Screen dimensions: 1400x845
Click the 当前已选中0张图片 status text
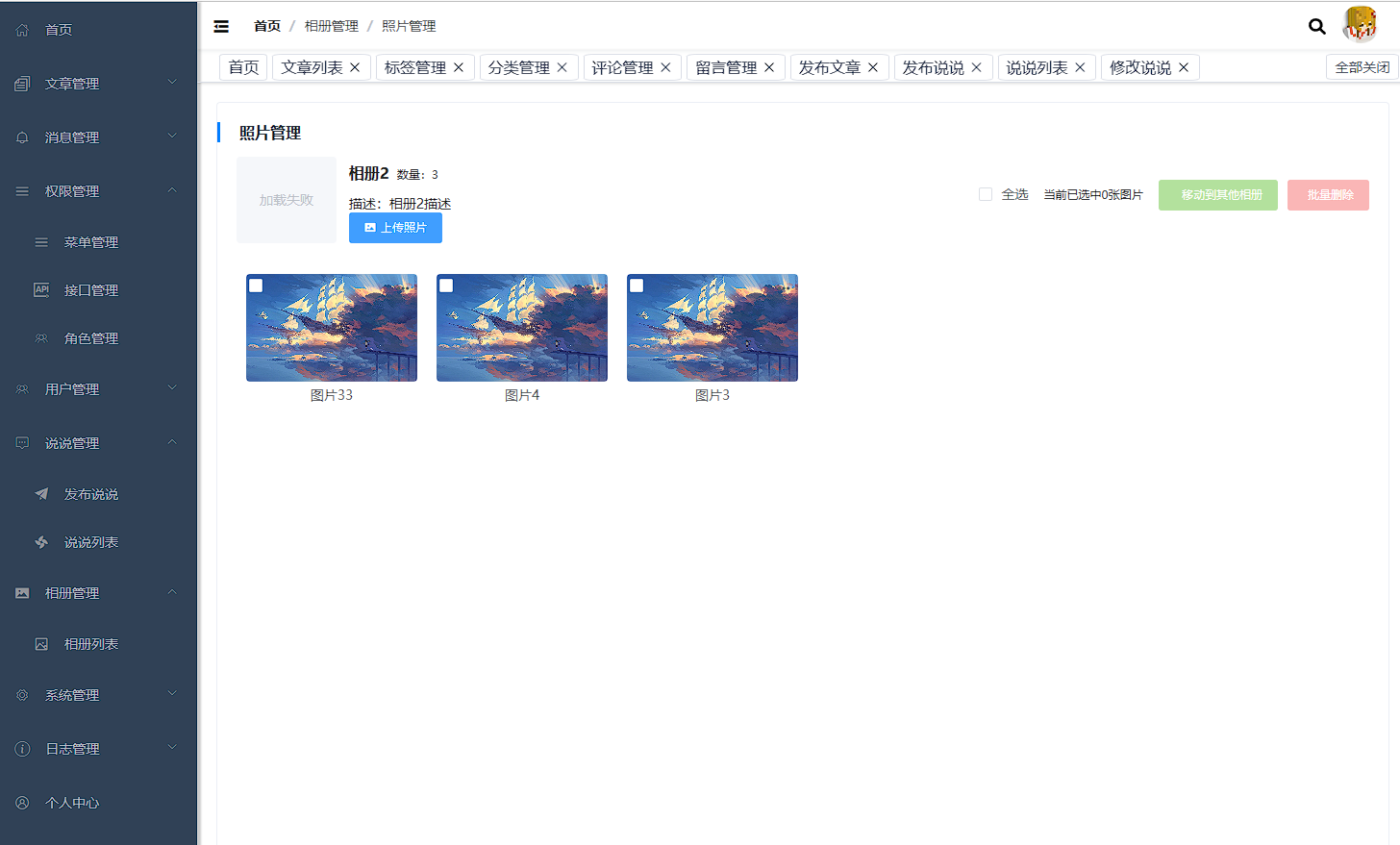[1093, 195]
